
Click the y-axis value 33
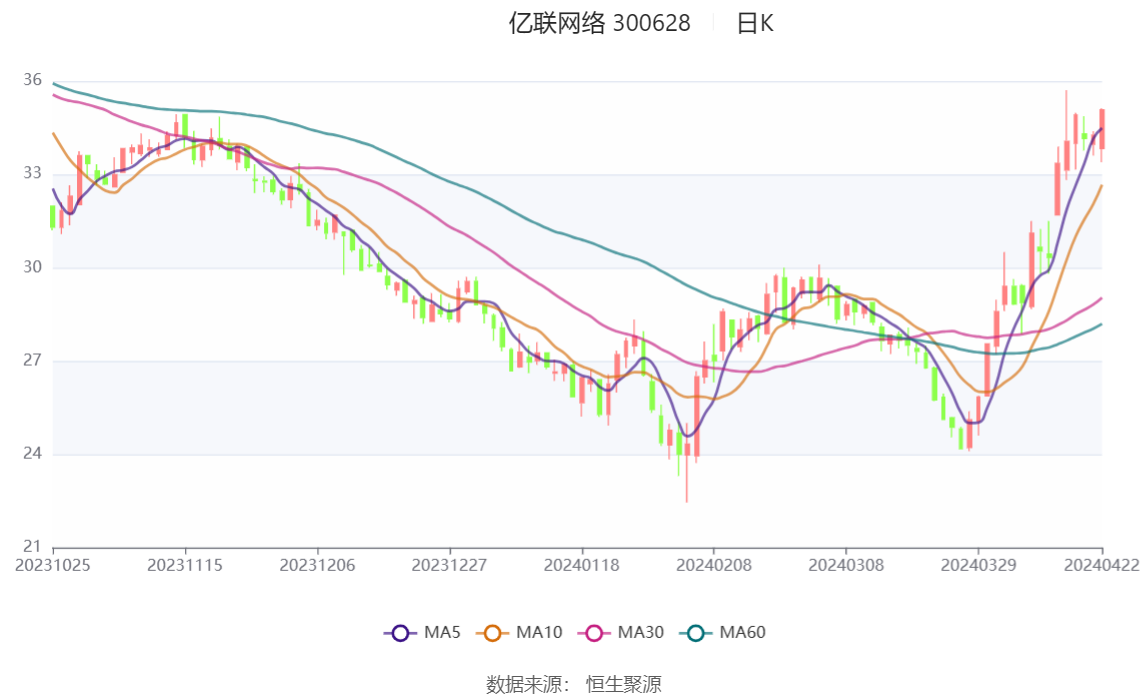click(32, 173)
